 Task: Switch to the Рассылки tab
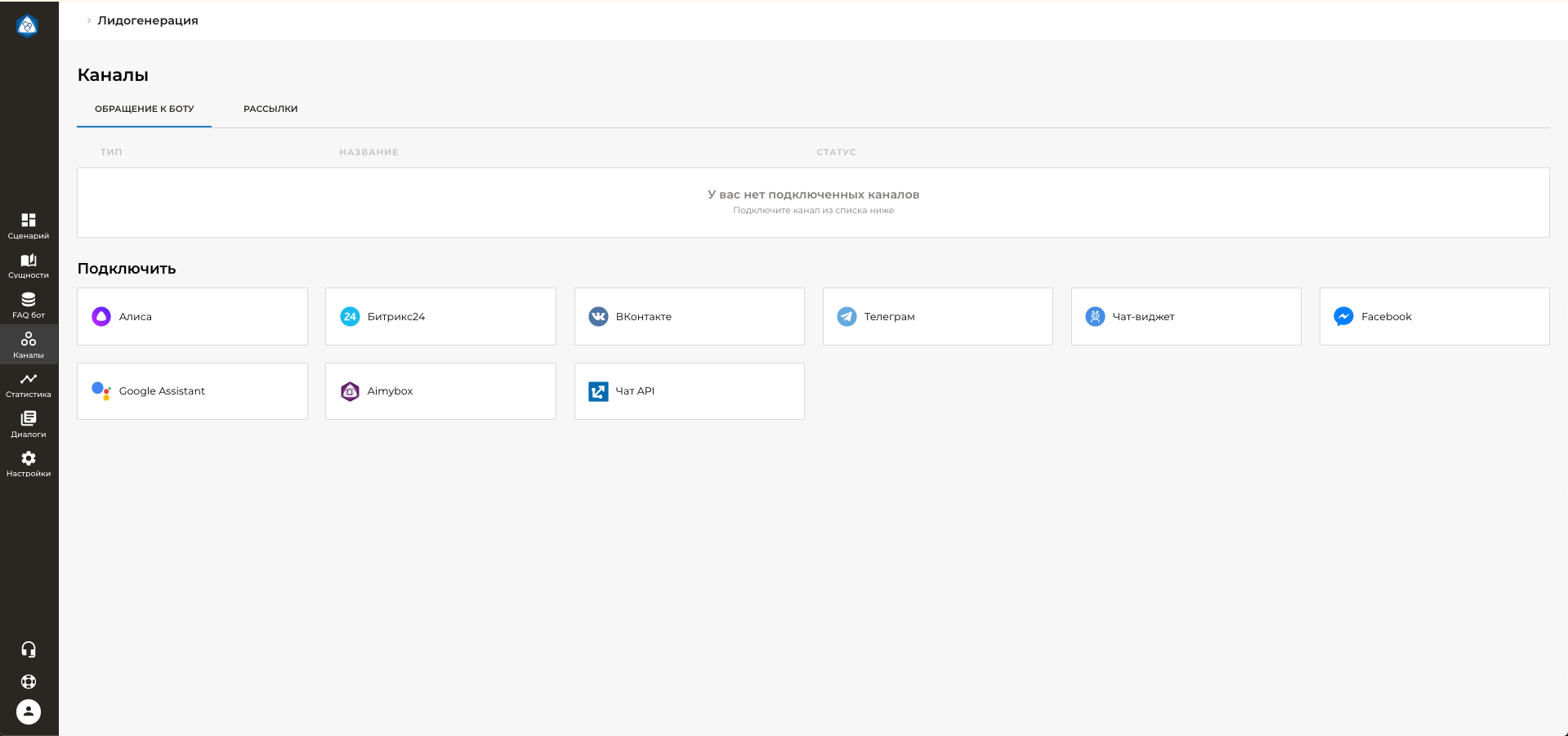click(x=270, y=109)
